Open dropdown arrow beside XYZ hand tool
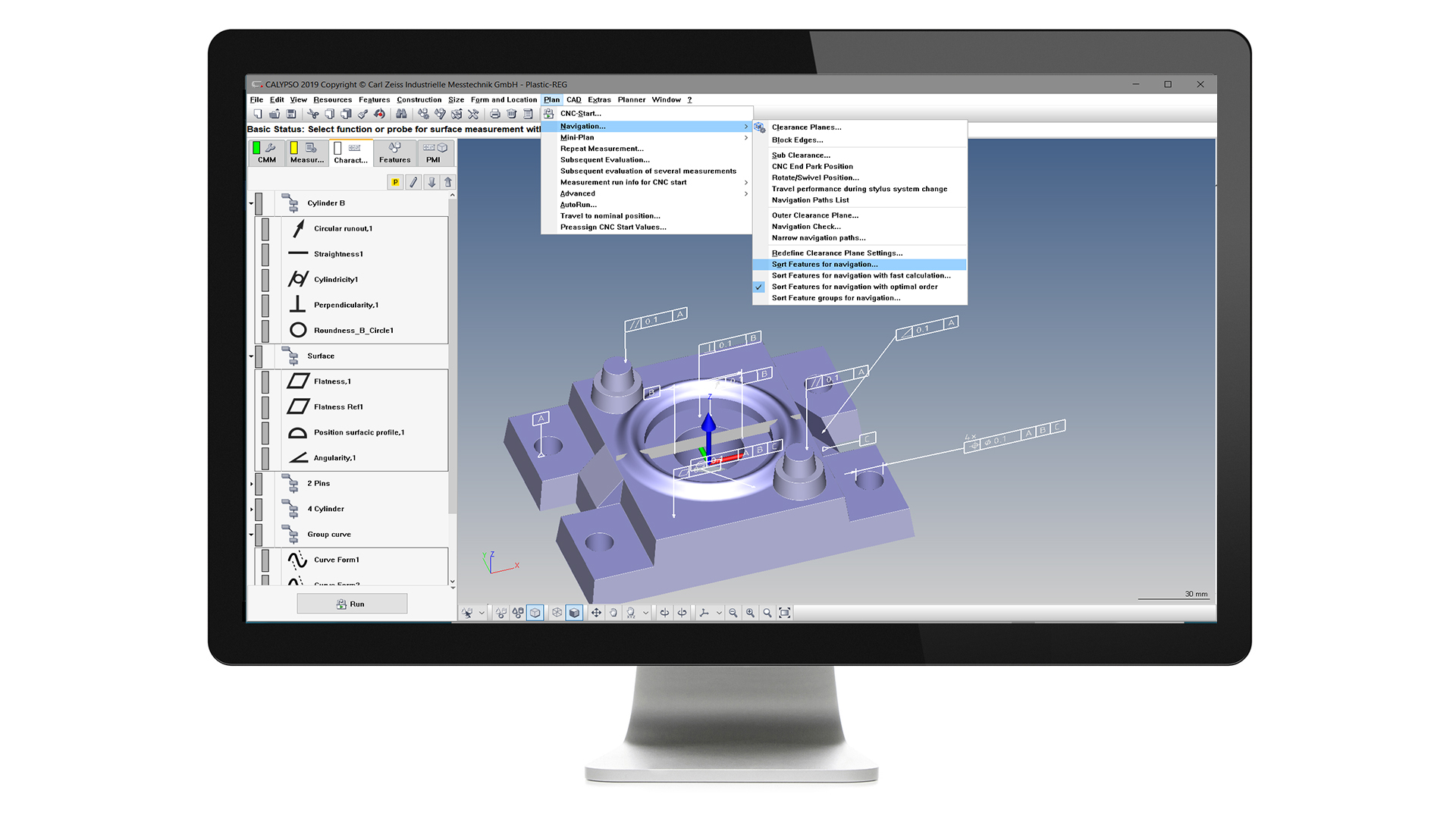 pos(645,613)
